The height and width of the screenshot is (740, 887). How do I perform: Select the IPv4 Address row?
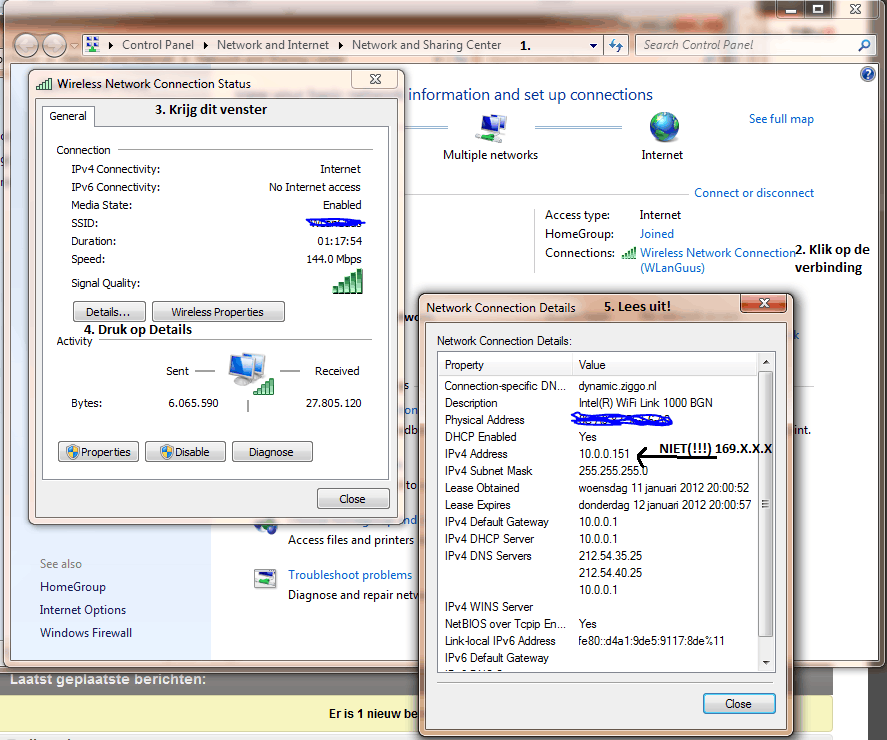pyautogui.click(x=598, y=454)
